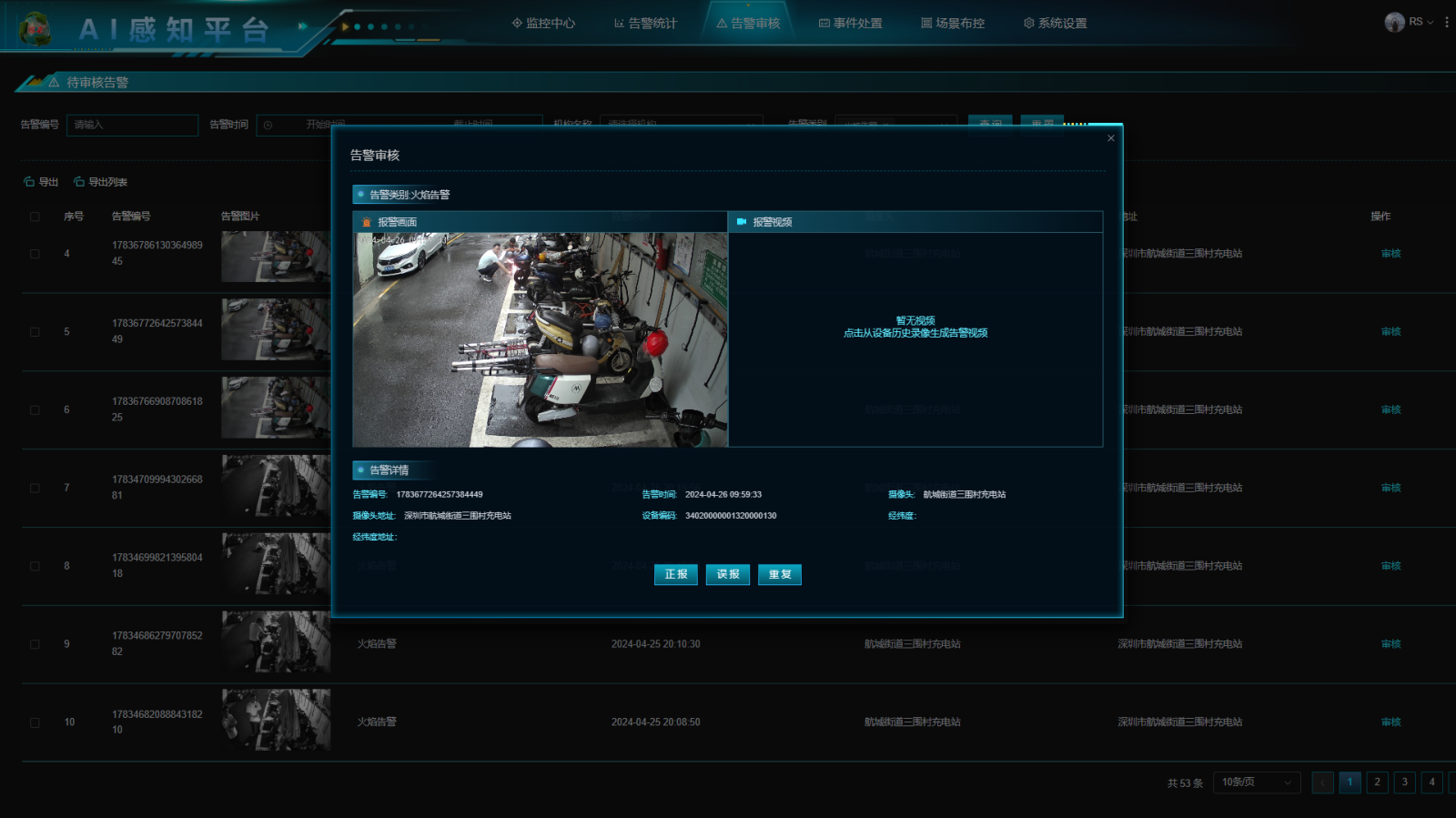The image size is (1456, 818).
Task: Open the alarm thumbnail in row 8
Action: coord(276,564)
